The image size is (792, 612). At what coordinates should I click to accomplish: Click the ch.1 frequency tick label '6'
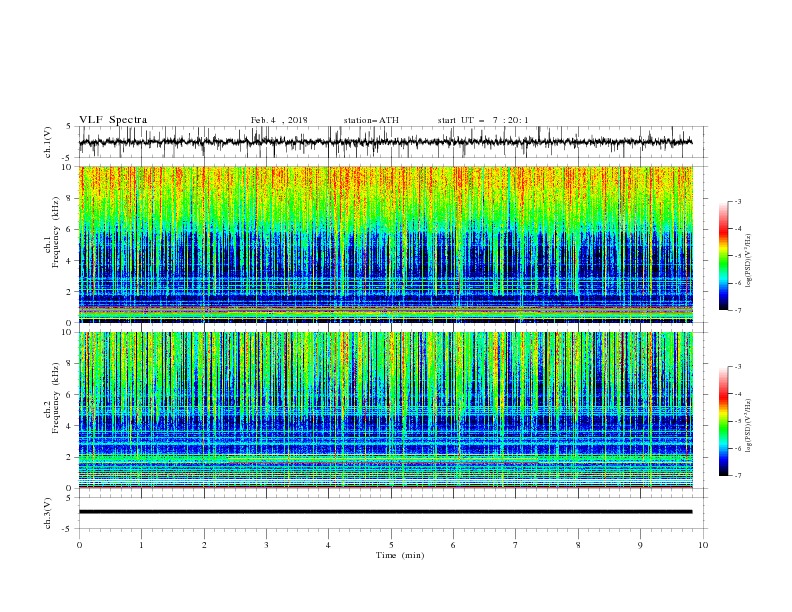[70, 229]
